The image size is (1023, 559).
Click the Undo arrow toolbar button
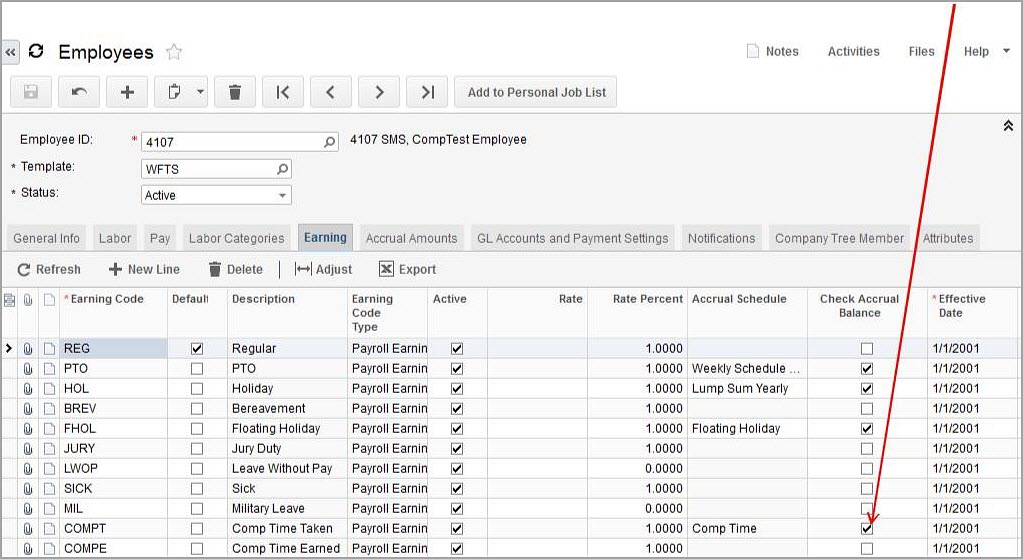point(79,92)
